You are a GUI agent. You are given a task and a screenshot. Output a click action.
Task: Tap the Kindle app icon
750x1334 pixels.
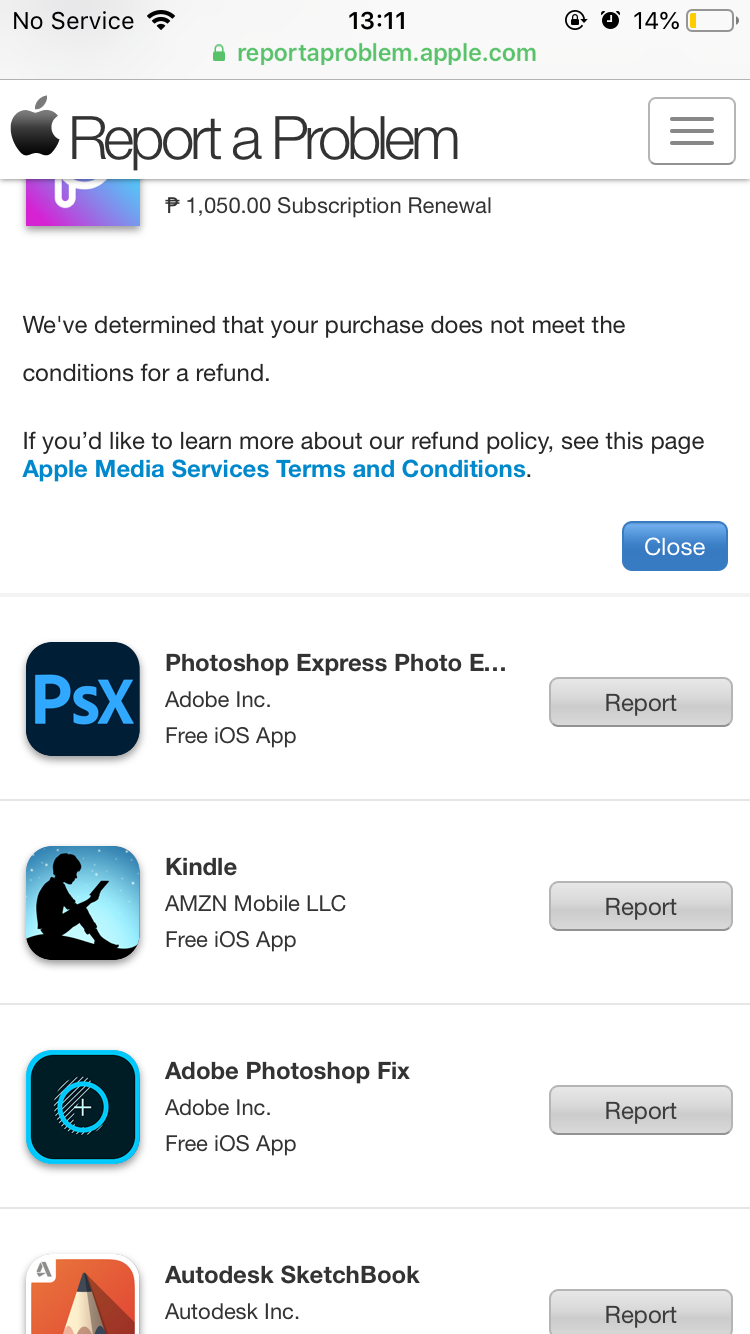click(x=82, y=903)
